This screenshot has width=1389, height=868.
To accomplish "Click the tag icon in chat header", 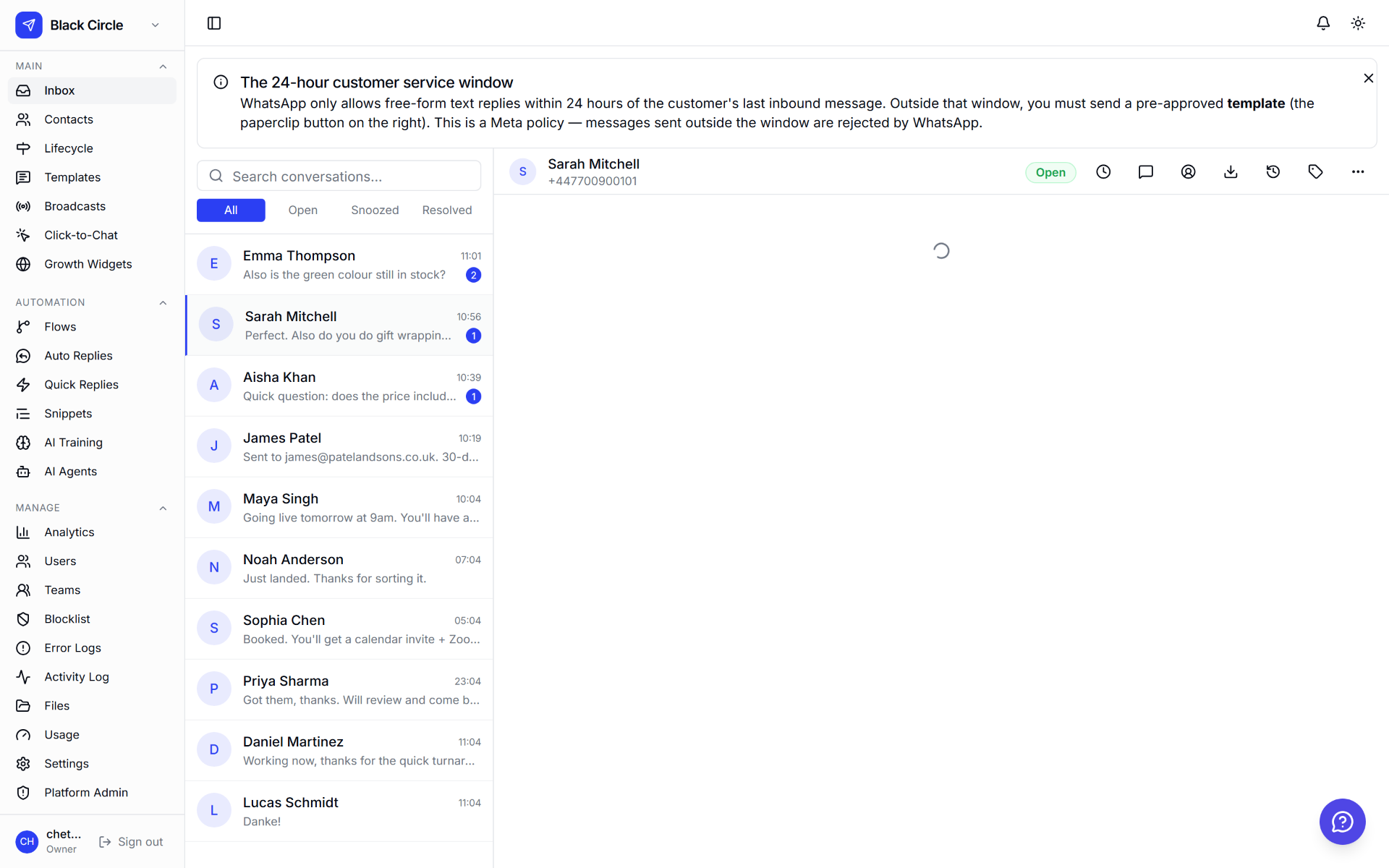I will 1315,172.
